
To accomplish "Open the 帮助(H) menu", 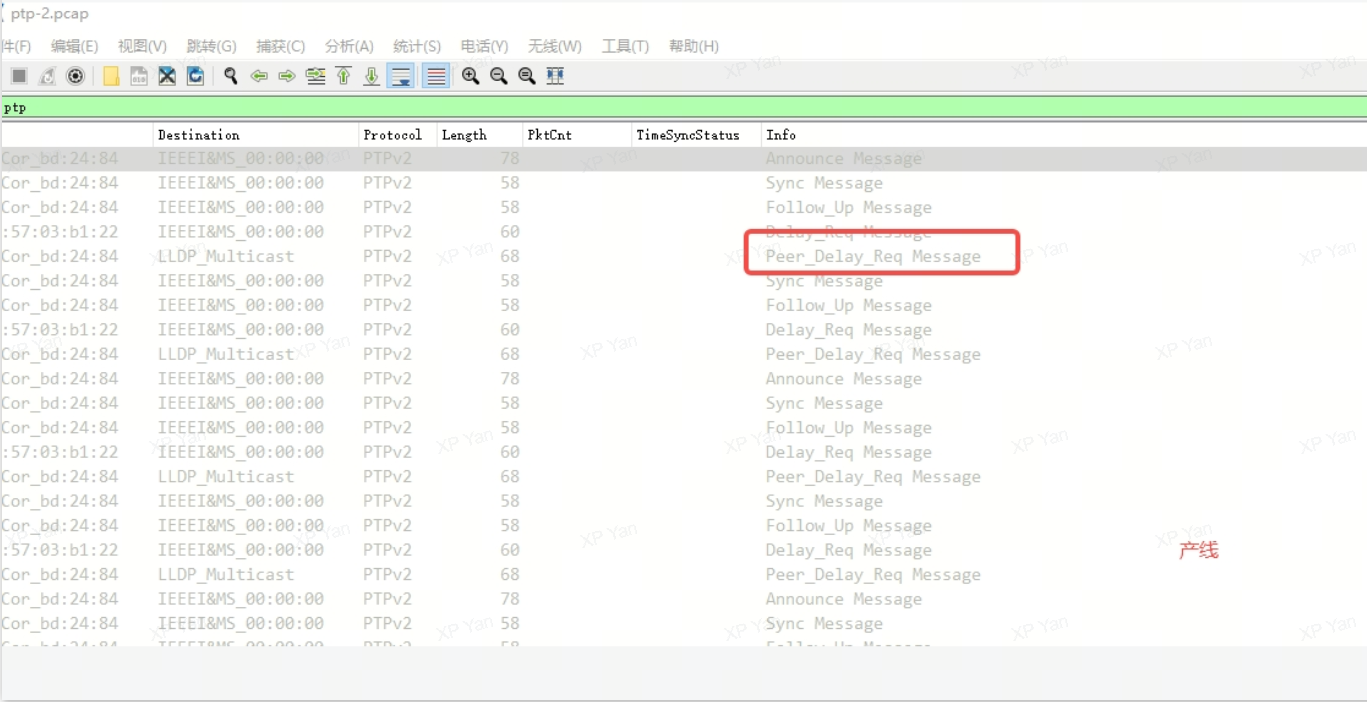I will tap(694, 46).
